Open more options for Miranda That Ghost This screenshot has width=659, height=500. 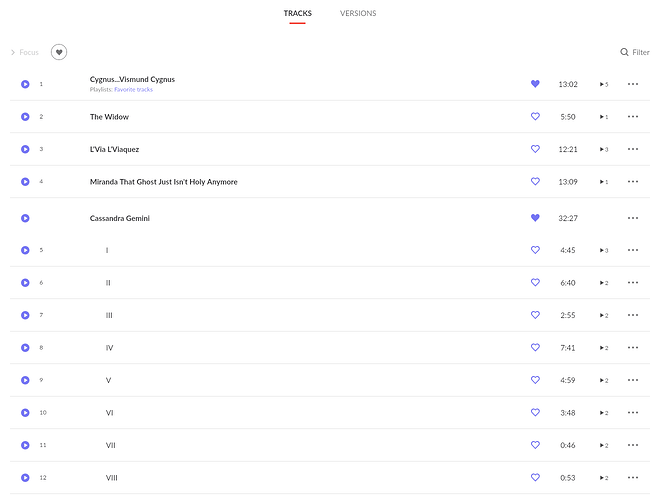click(x=633, y=182)
